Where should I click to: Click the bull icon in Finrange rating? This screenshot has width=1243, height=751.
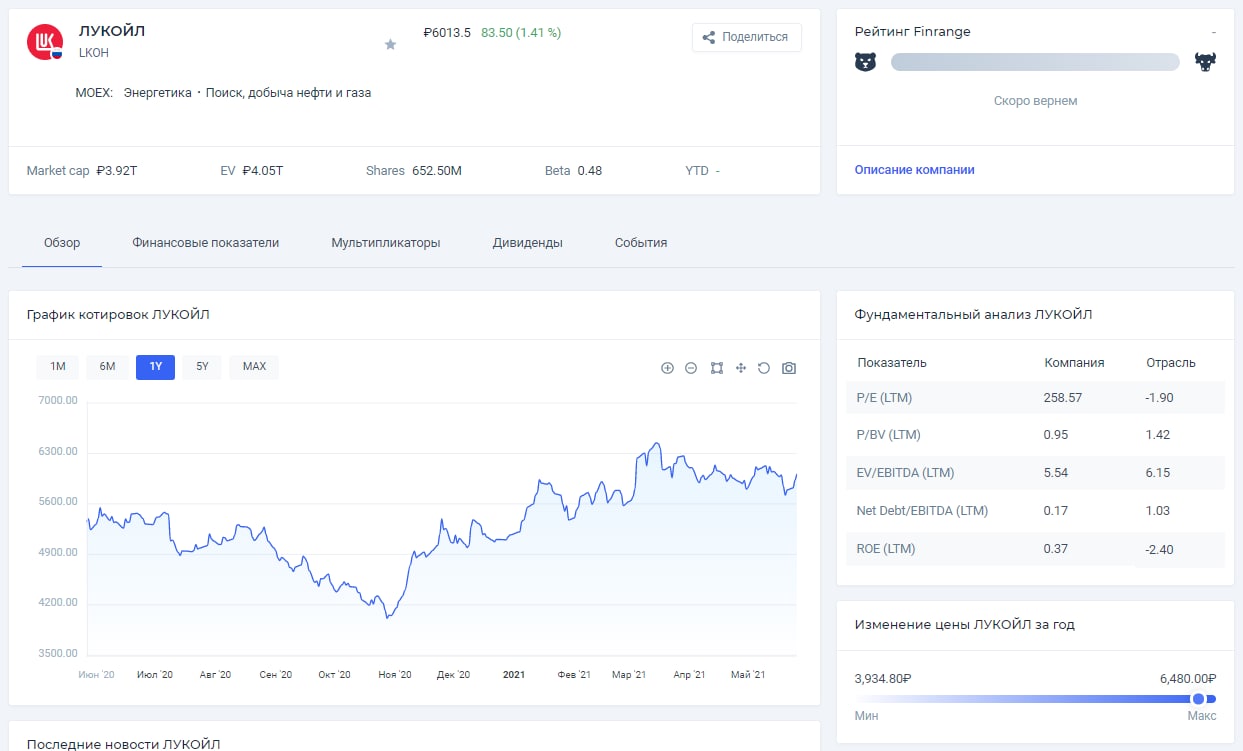[1205, 62]
